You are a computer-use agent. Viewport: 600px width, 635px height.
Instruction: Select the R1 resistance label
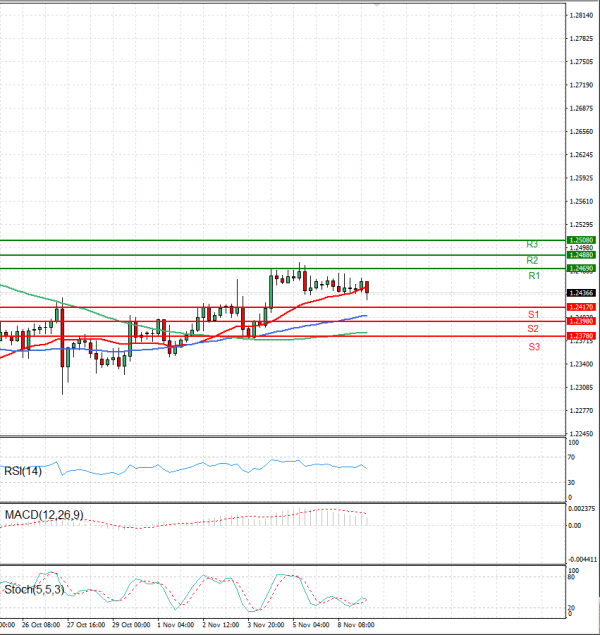pos(534,275)
